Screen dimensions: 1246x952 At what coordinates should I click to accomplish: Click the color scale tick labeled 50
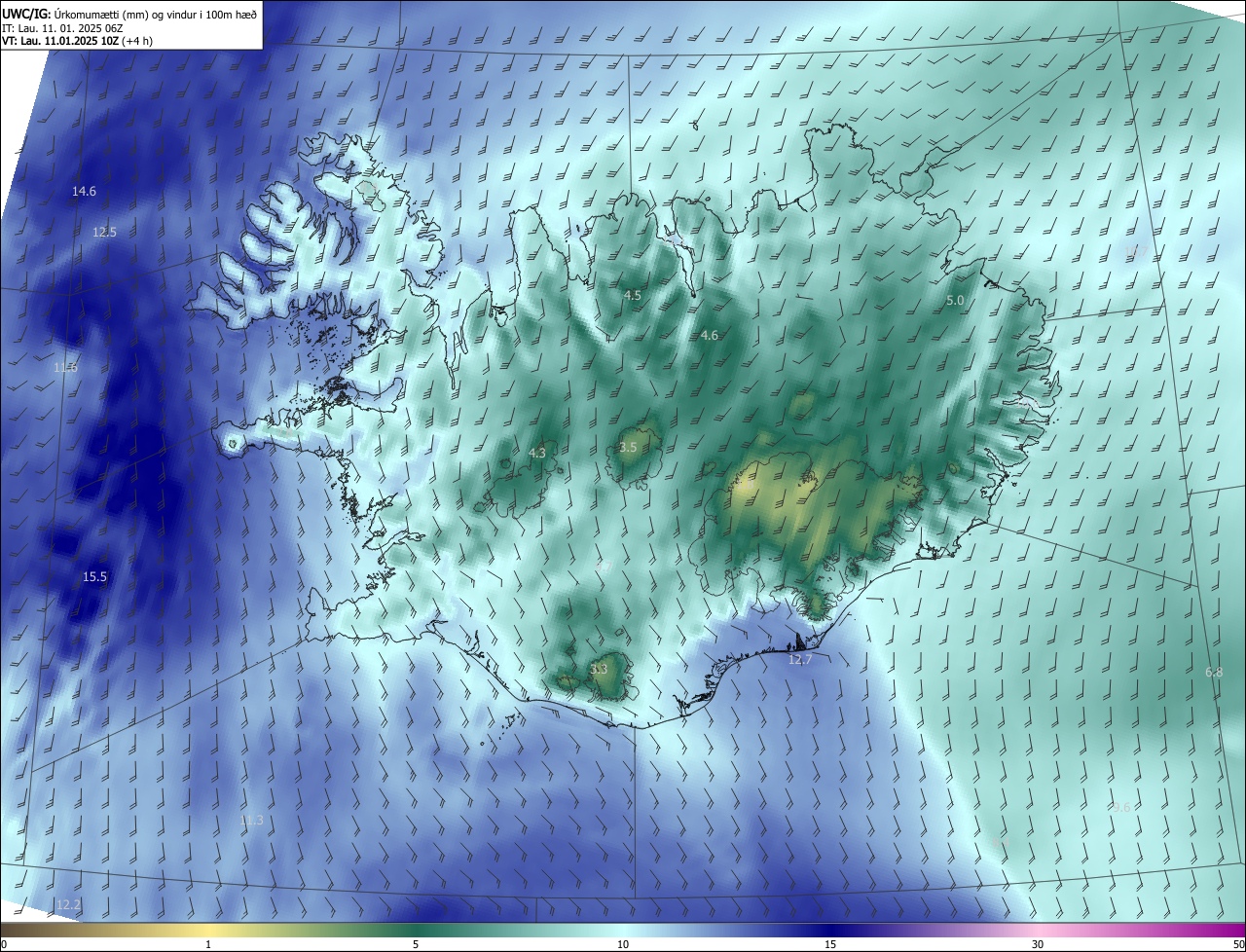(x=1238, y=944)
